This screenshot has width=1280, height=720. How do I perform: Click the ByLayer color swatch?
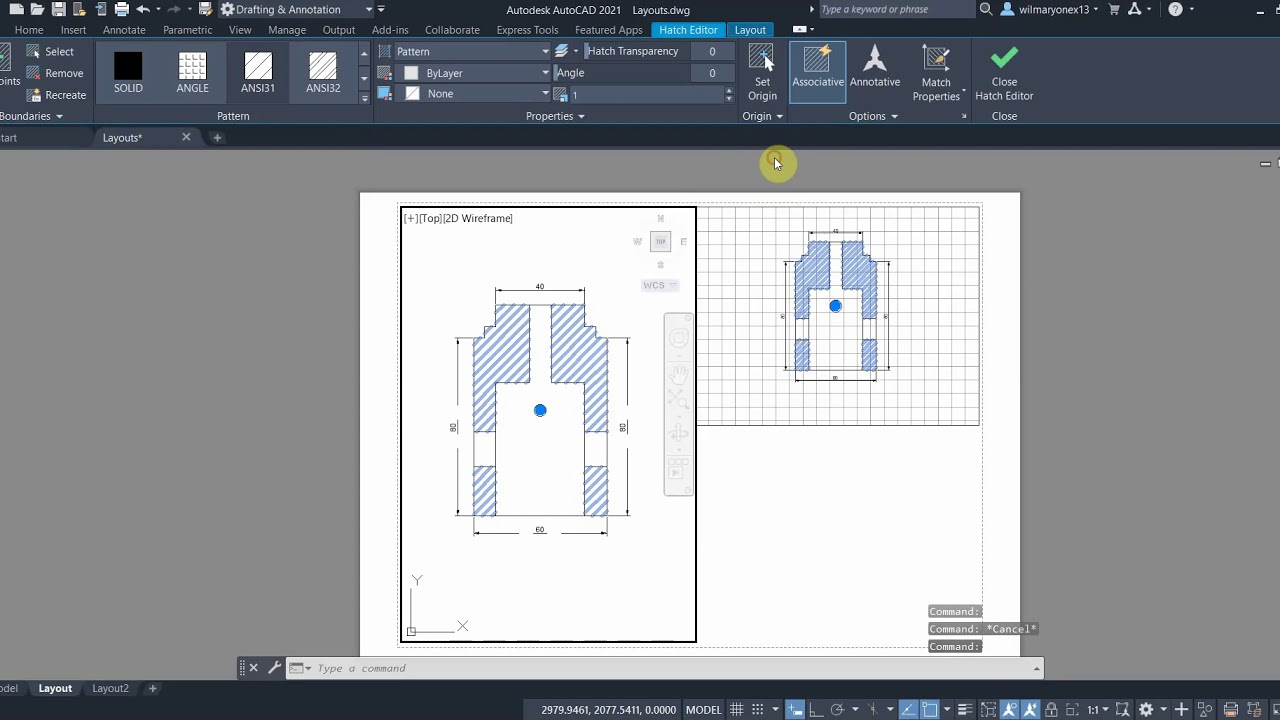click(x=411, y=73)
